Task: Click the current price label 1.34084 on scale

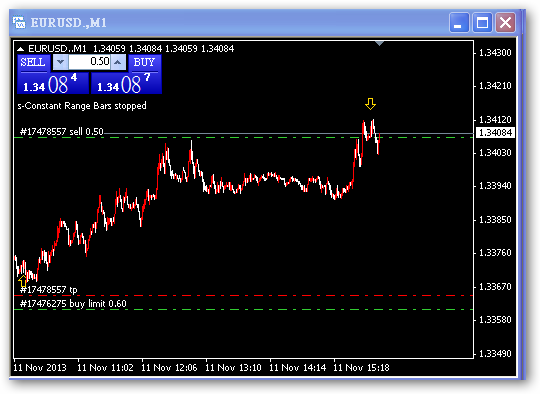Action: pyautogui.click(x=495, y=133)
